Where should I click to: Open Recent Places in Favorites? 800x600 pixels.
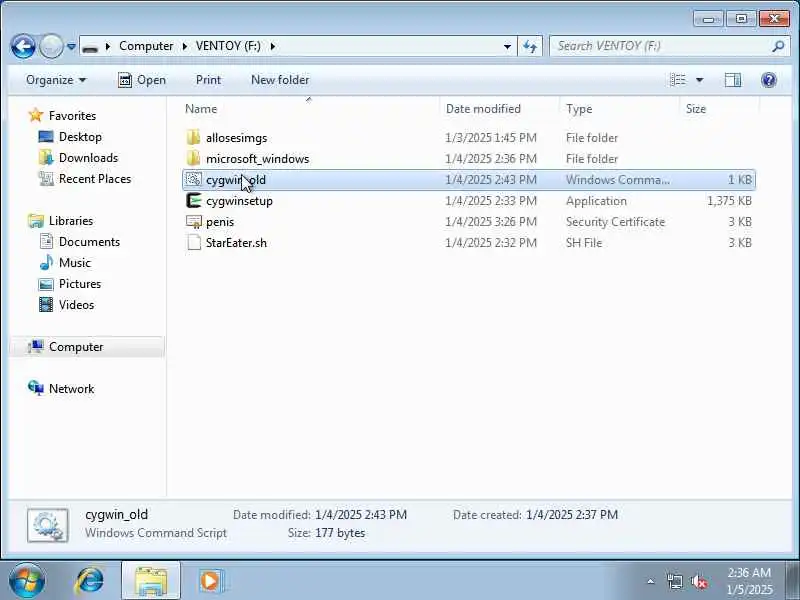(95, 179)
